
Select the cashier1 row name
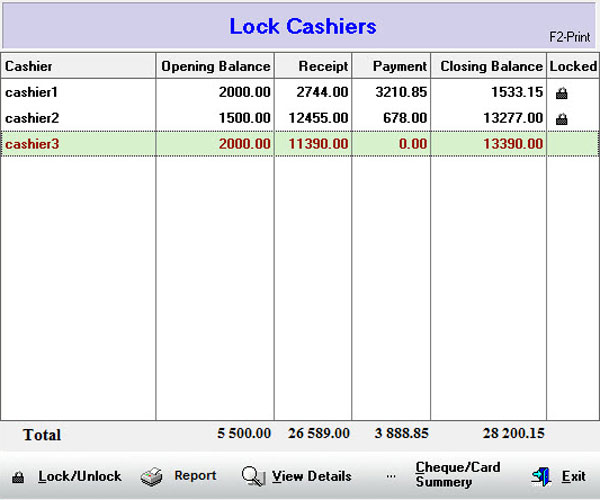pos(32,92)
